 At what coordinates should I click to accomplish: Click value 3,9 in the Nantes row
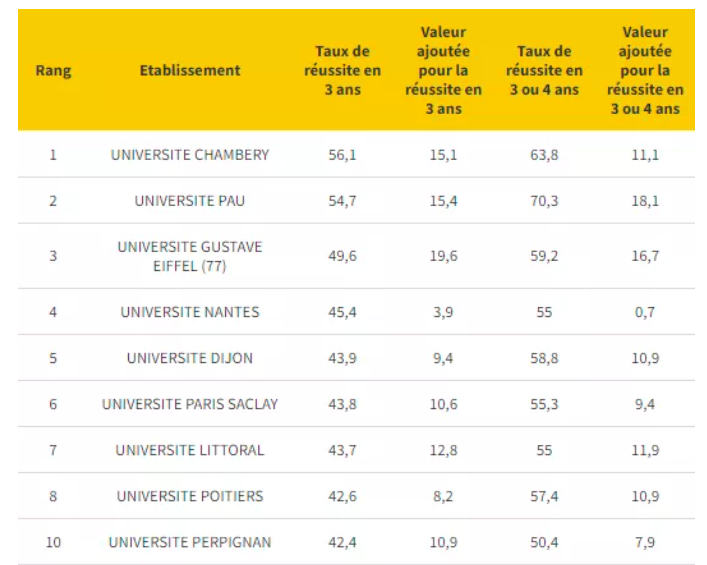pyautogui.click(x=443, y=312)
